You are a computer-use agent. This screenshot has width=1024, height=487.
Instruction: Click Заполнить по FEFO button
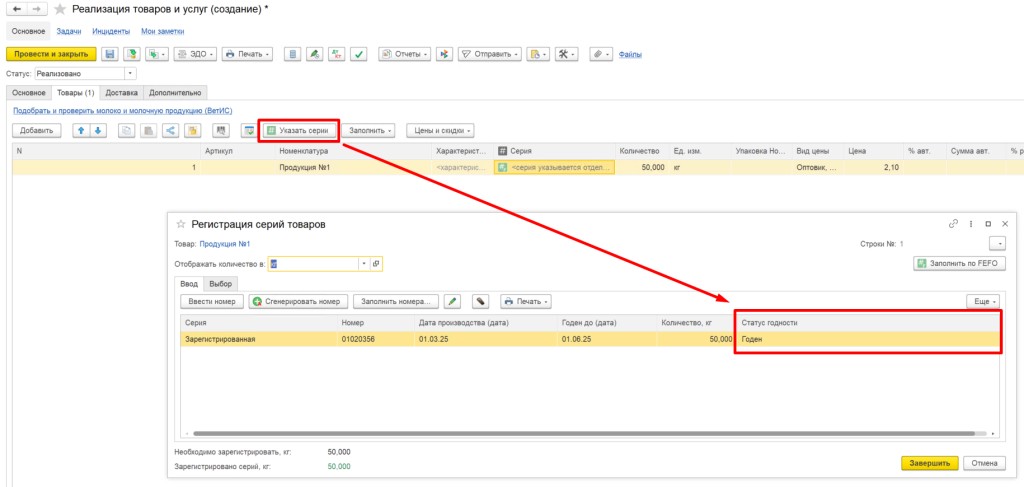coord(959,264)
